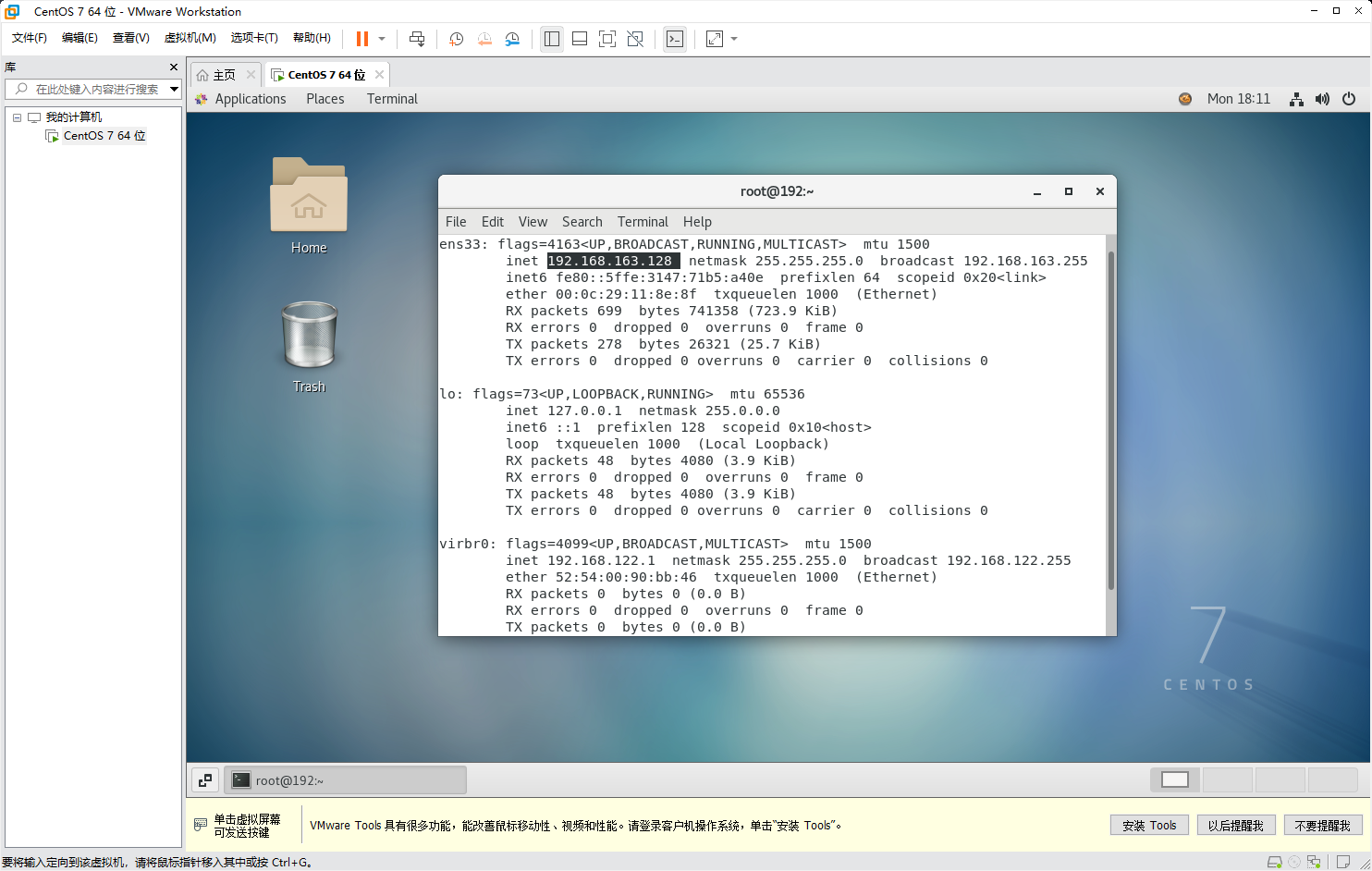The width and height of the screenshot is (1372, 871).
Task: Open the terminal window's View menu
Action: (x=533, y=222)
